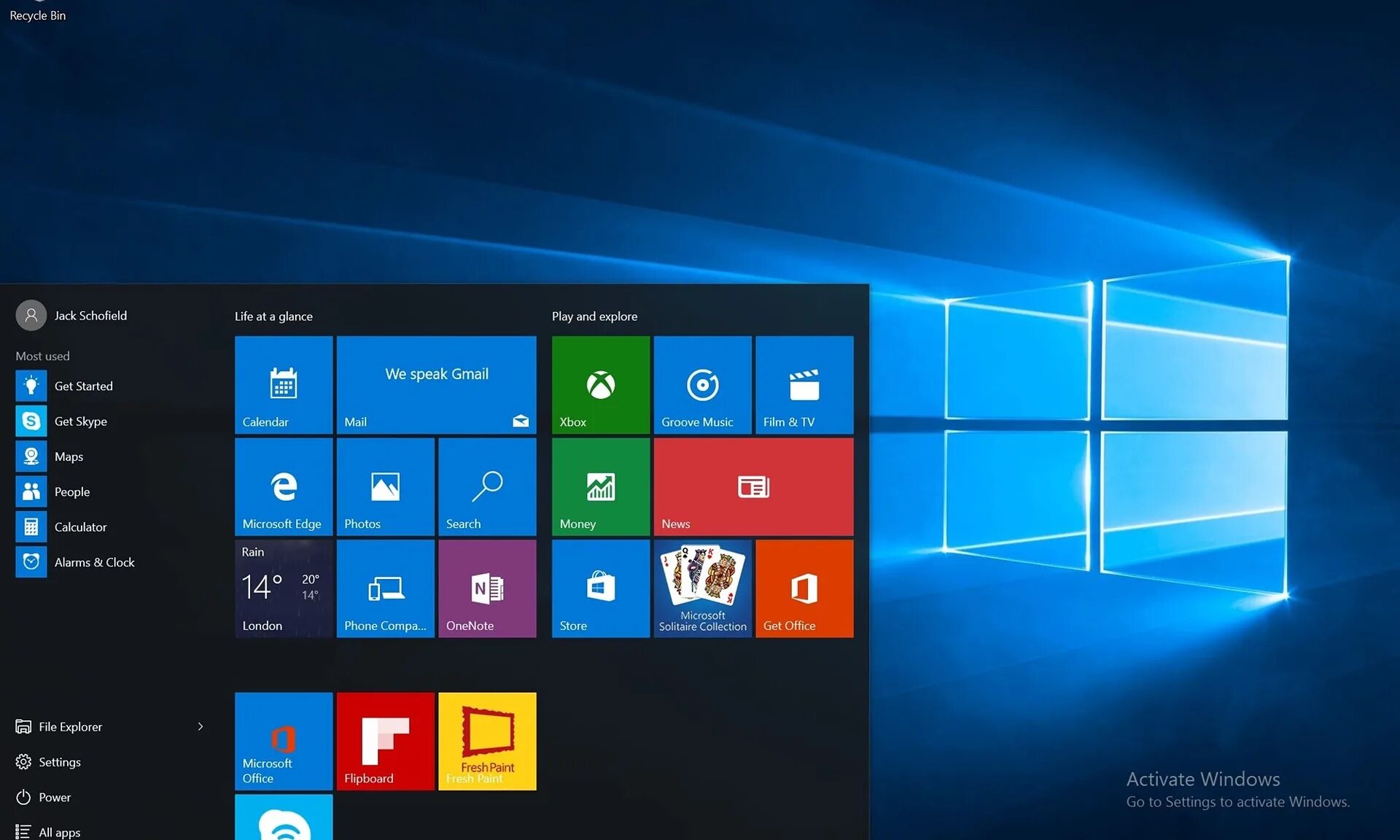This screenshot has height=840, width=1400.
Task: Click the Power menu item
Action: (x=54, y=797)
